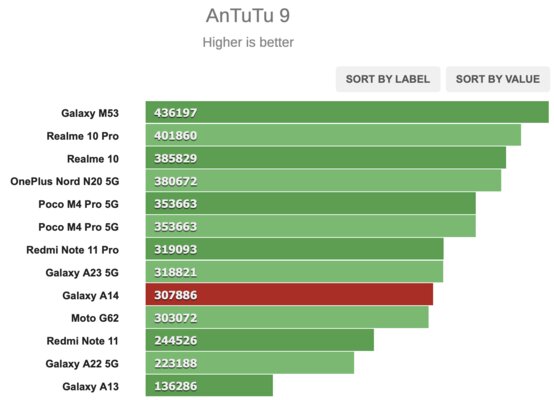Click the Galaxy A13 label text
The width and height of the screenshot is (554, 400).
point(90,387)
